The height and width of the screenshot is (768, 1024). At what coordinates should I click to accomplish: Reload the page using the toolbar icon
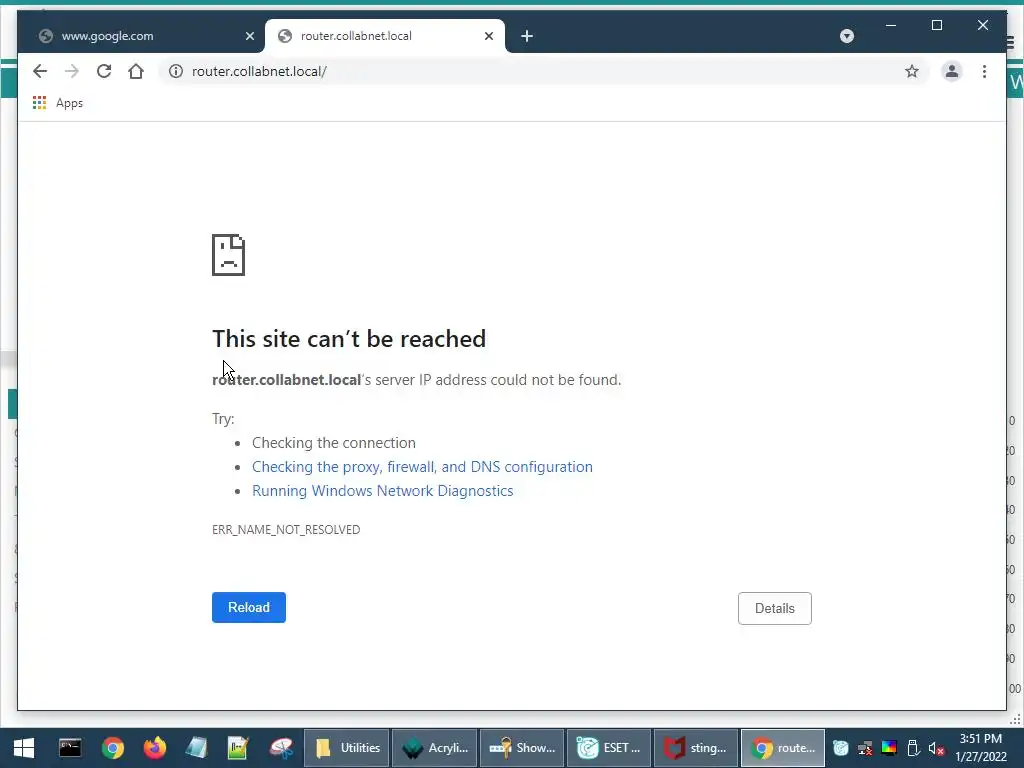click(x=104, y=71)
